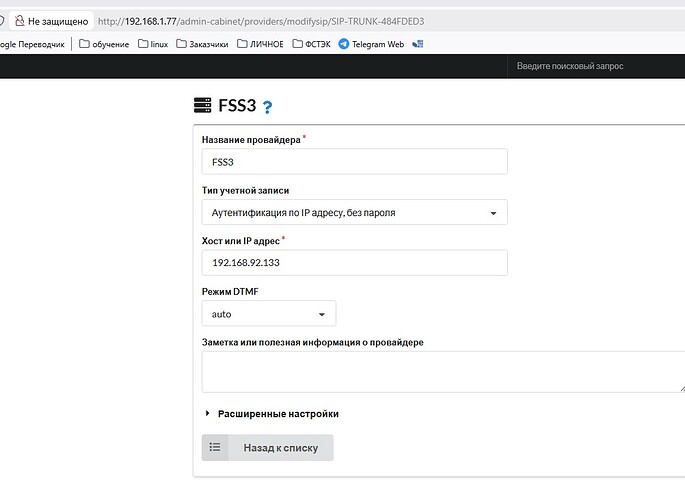This screenshot has width=685, height=500.
Task: Click the Не защищено security label
Action: coord(58,21)
